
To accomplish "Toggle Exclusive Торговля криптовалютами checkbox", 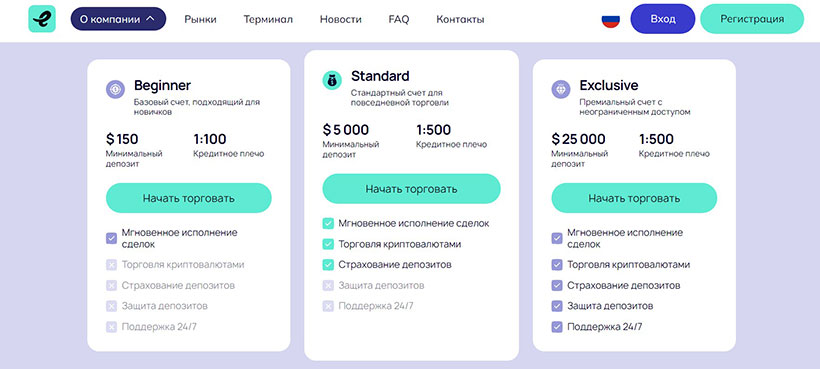I will tap(557, 265).
